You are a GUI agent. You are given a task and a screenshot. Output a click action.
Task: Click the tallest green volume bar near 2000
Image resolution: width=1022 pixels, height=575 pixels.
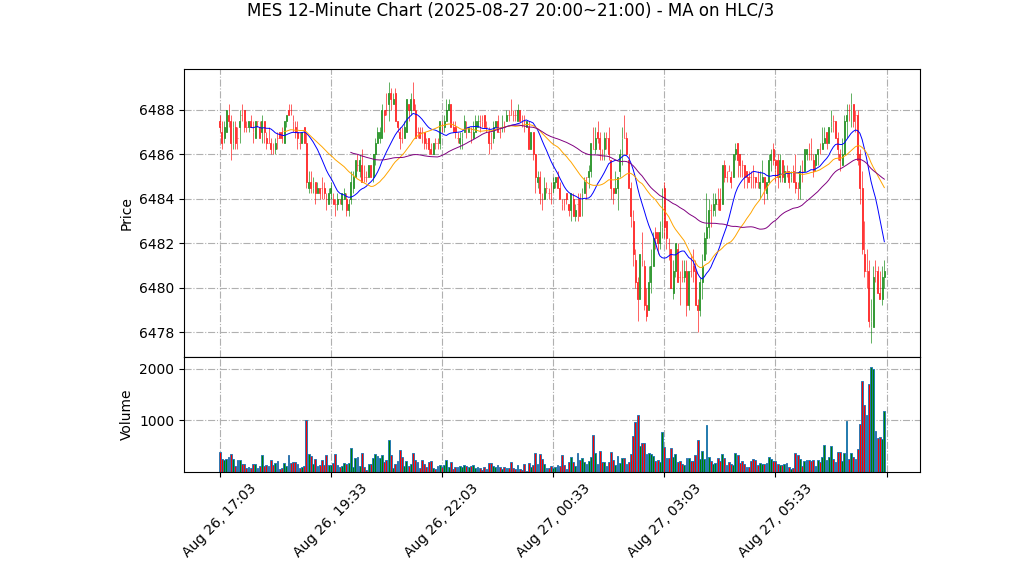[871, 419]
